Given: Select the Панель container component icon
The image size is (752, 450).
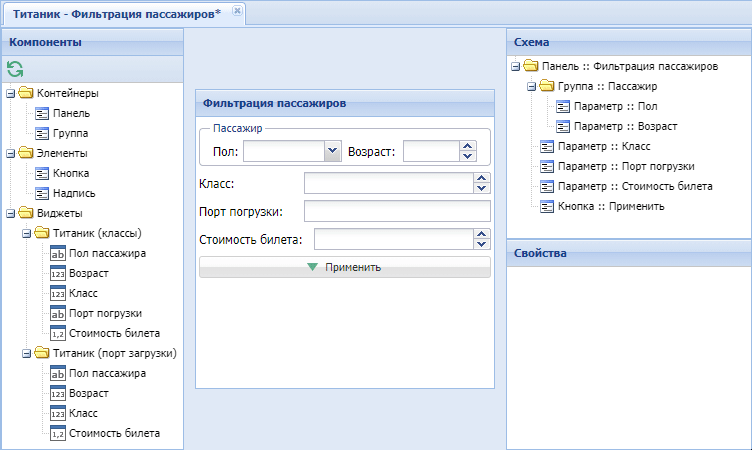Looking at the screenshot, I should 42,114.
